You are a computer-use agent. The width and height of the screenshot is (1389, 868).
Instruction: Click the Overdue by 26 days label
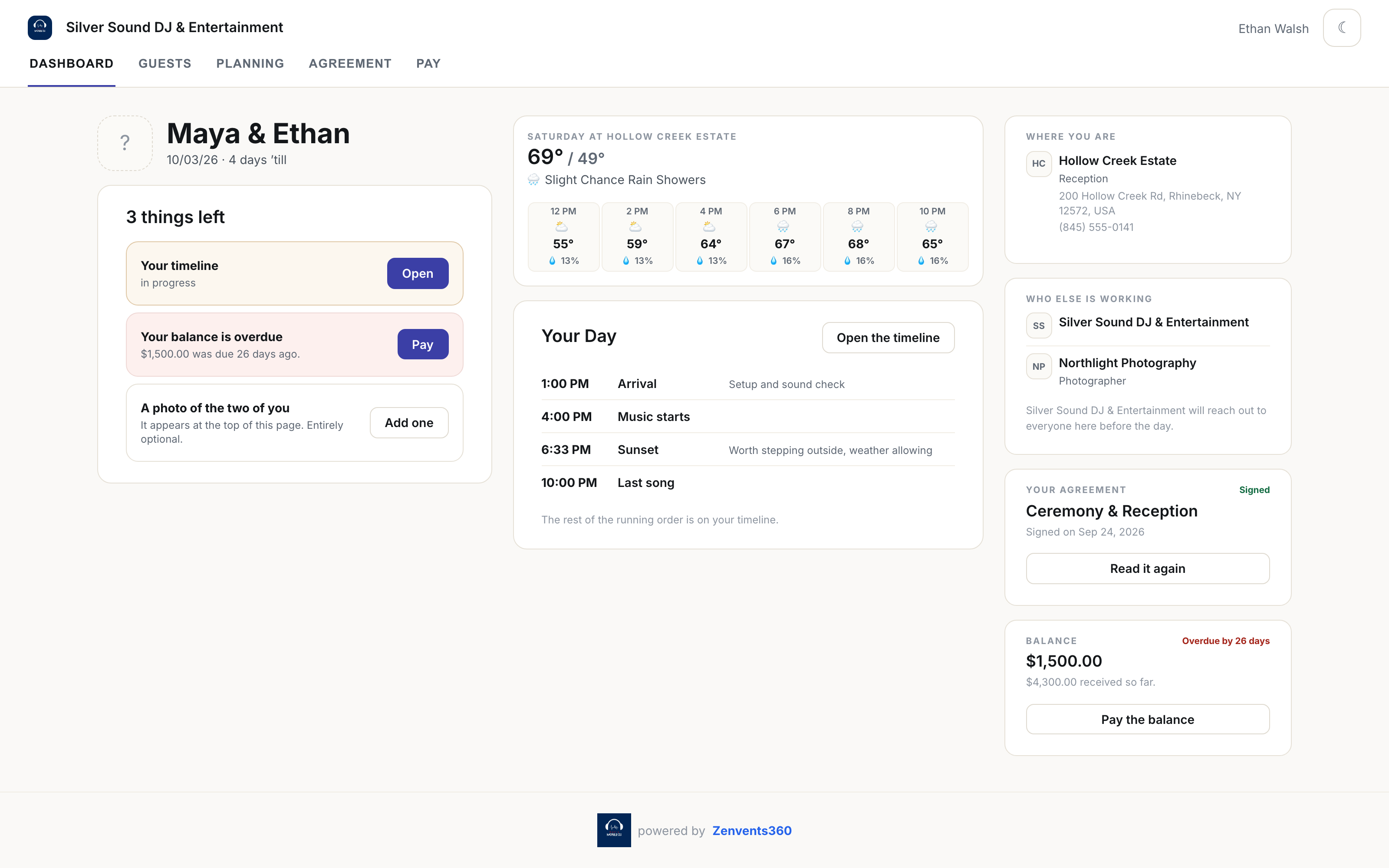(1225, 641)
